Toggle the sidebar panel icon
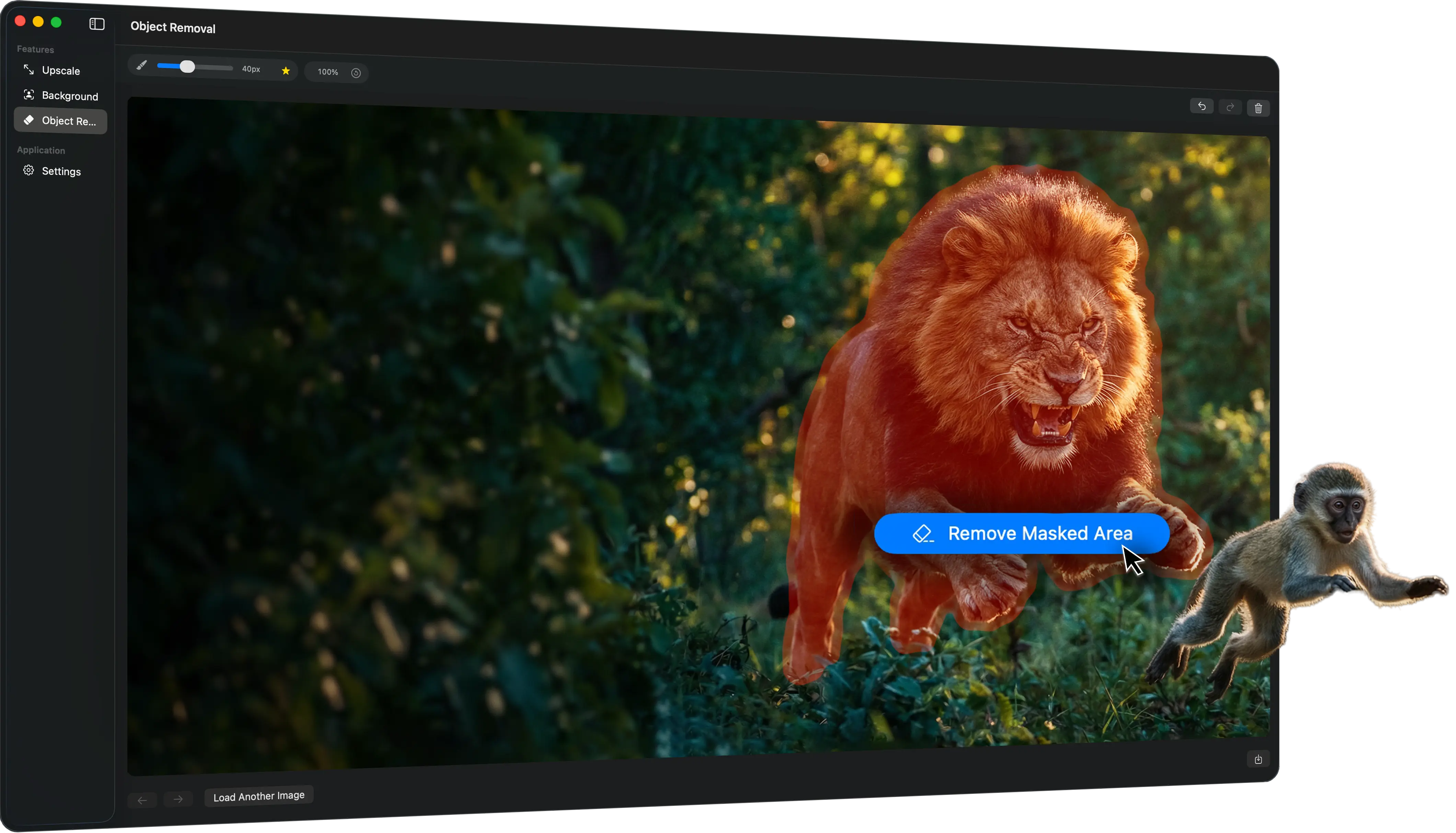The image size is (1456, 833). tap(97, 24)
